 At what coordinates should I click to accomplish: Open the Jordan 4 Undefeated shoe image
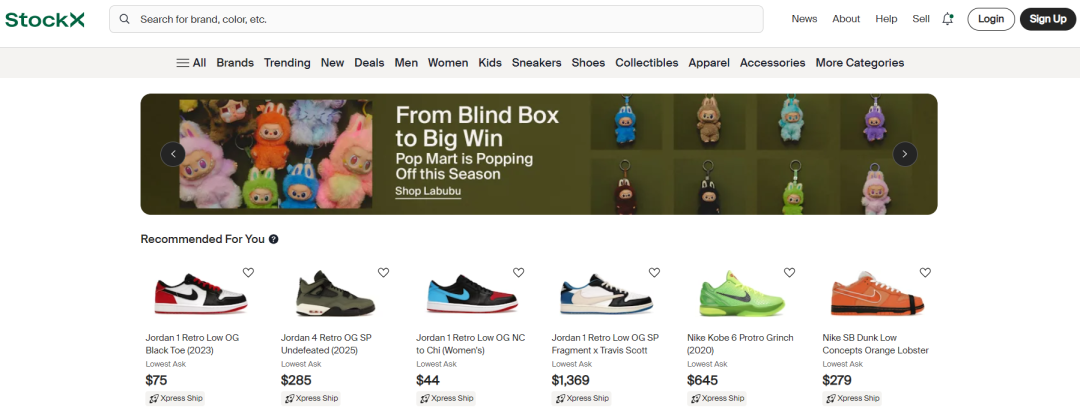(335, 294)
